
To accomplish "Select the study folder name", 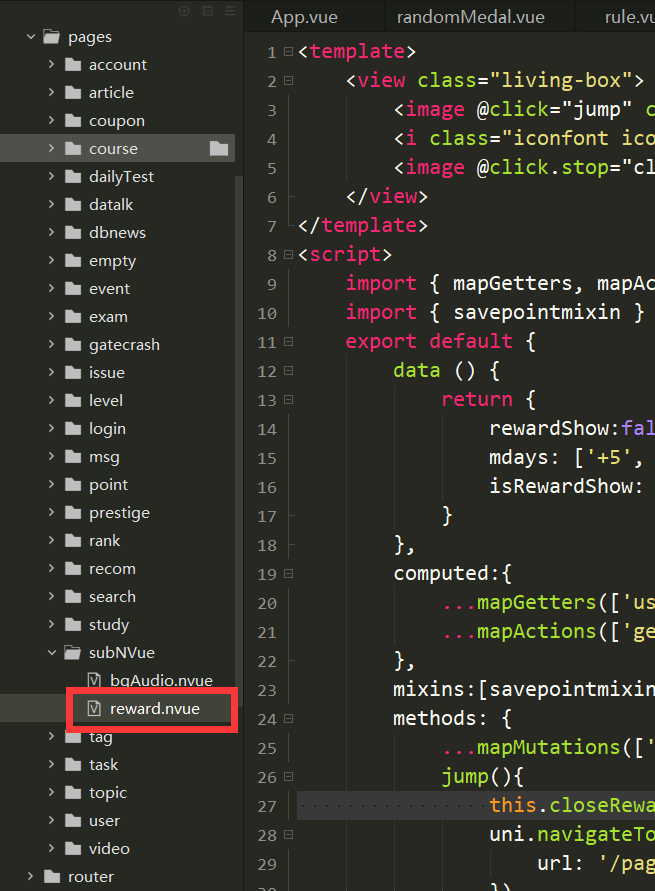I will (109, 624).
